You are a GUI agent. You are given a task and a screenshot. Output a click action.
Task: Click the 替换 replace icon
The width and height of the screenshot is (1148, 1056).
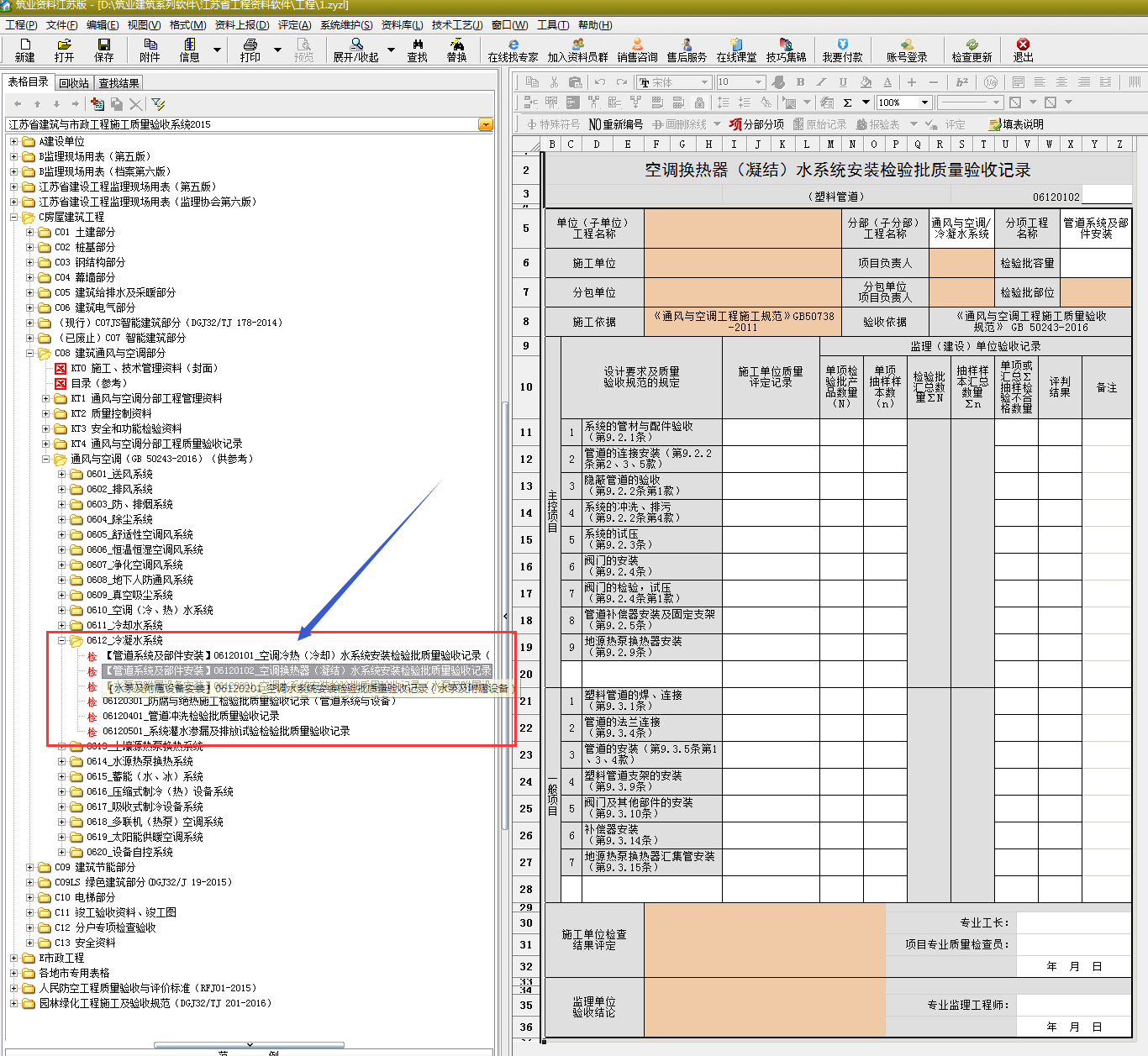coord(456,50)
